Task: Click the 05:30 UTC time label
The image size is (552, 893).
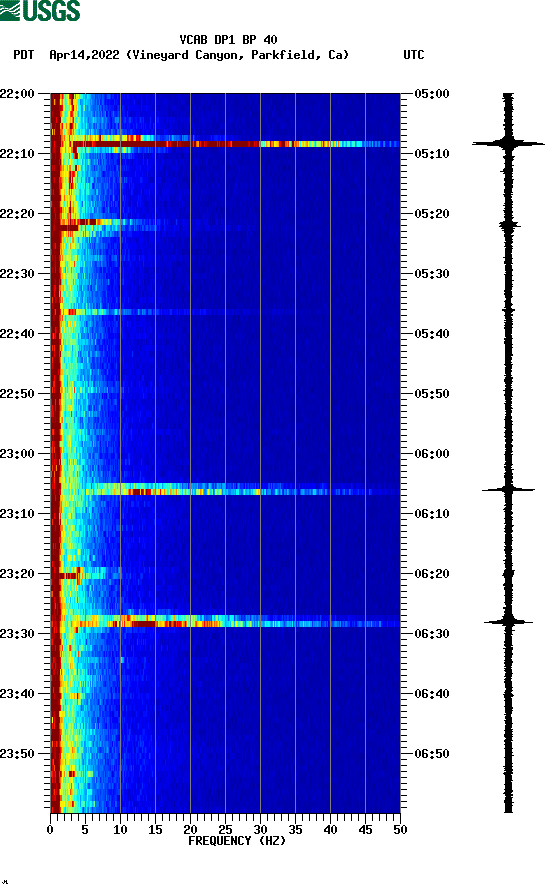Action: click(x=432, y=274)
